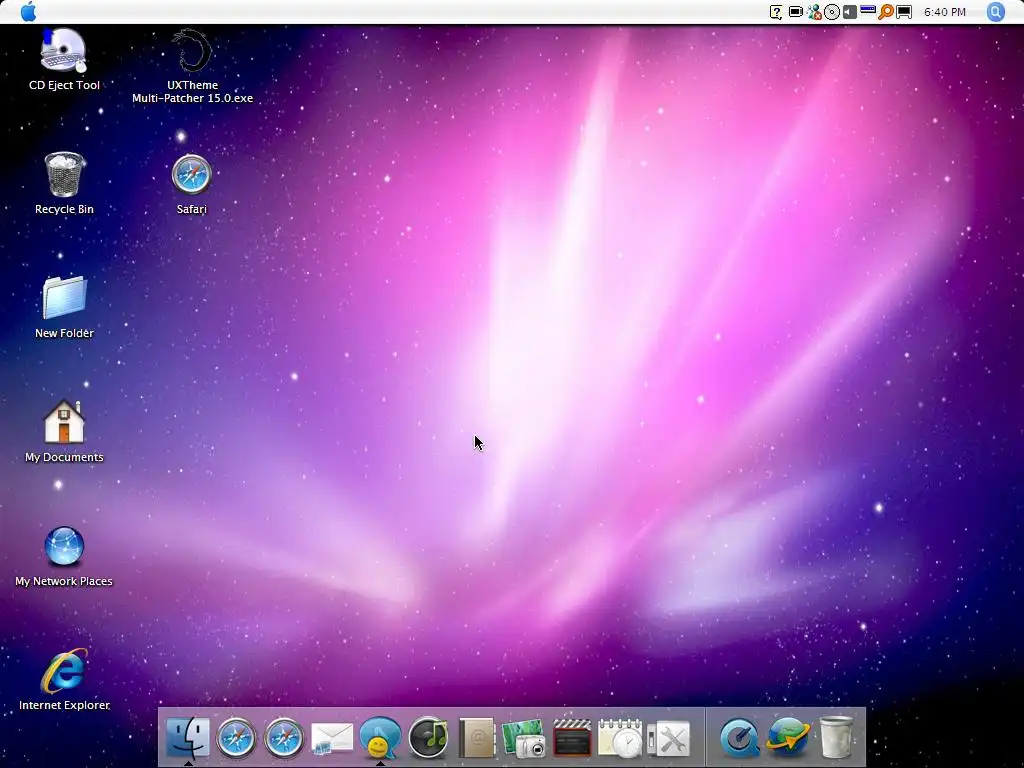Open the globe with arrow dock icon

(788, 738)
